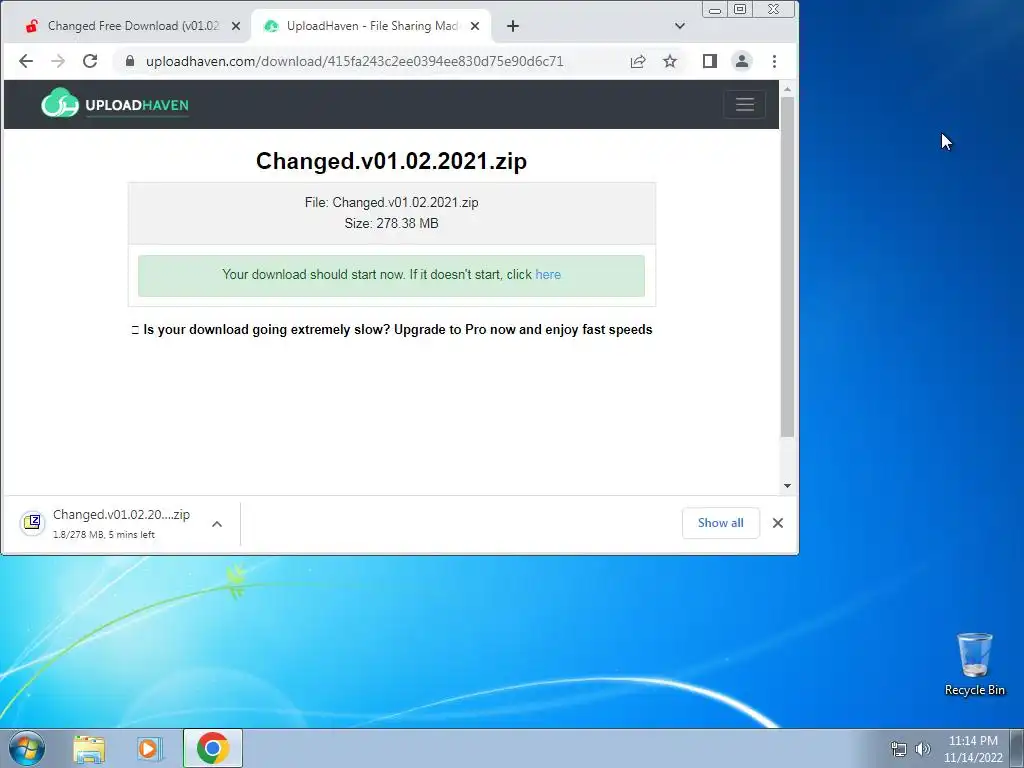This screenshot has height=768, width=1024.
Task: Close the UploadHaven tab
Action: click(x=475, y=26)
